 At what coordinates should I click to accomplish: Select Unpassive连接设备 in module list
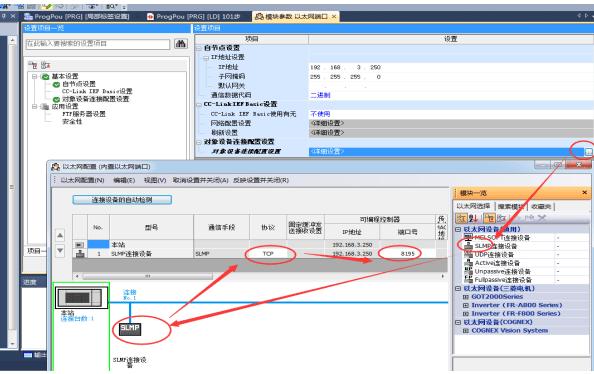click(x=502, y=271)
